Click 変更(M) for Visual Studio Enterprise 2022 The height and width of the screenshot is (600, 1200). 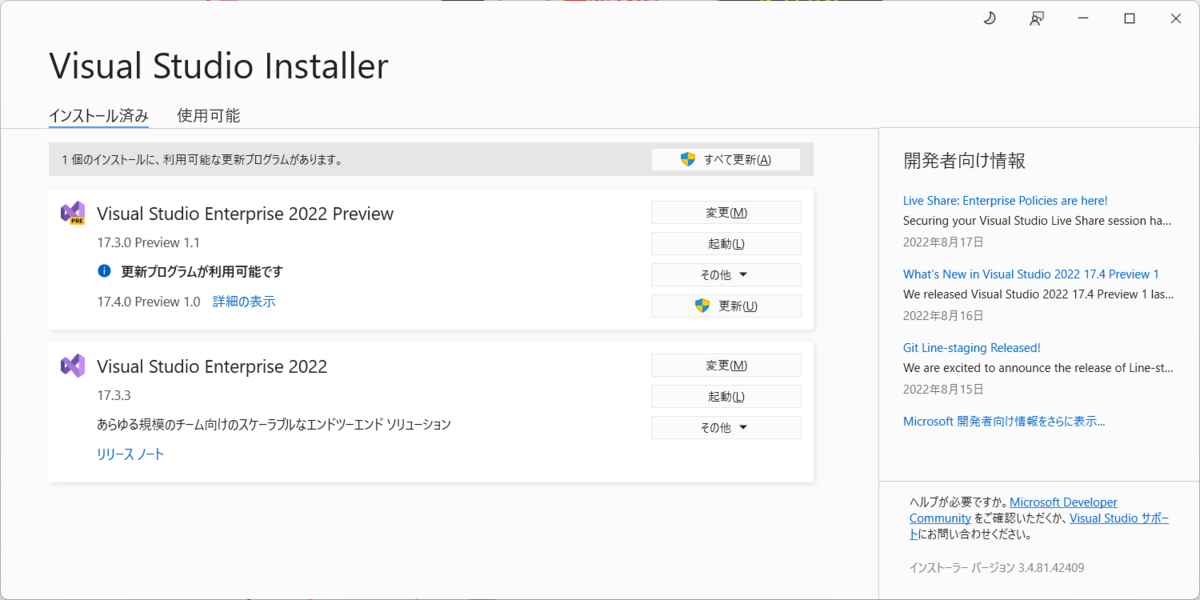pos(726,365)
